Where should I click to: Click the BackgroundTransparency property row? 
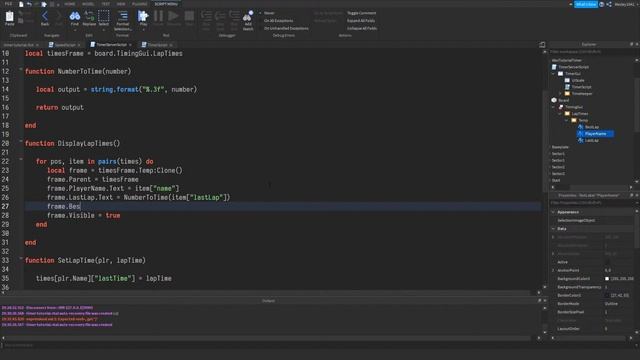593,287
